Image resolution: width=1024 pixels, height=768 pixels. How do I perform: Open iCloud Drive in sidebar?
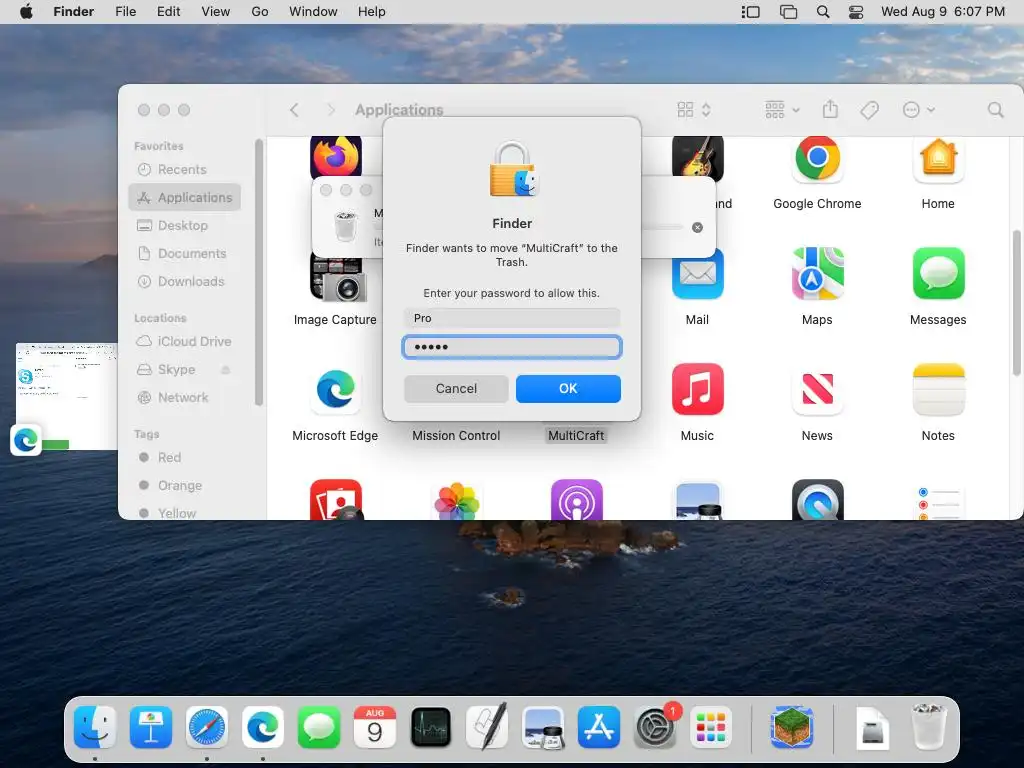[185, 342]
